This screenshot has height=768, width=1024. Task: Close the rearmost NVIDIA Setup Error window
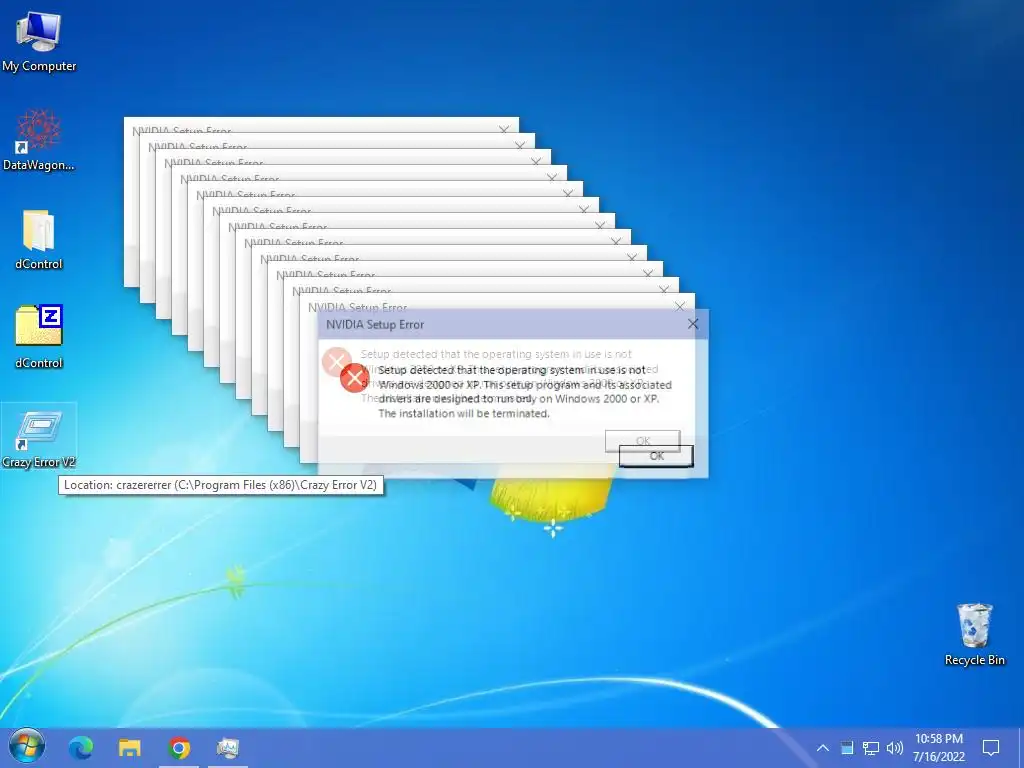(x=504, y=129)
